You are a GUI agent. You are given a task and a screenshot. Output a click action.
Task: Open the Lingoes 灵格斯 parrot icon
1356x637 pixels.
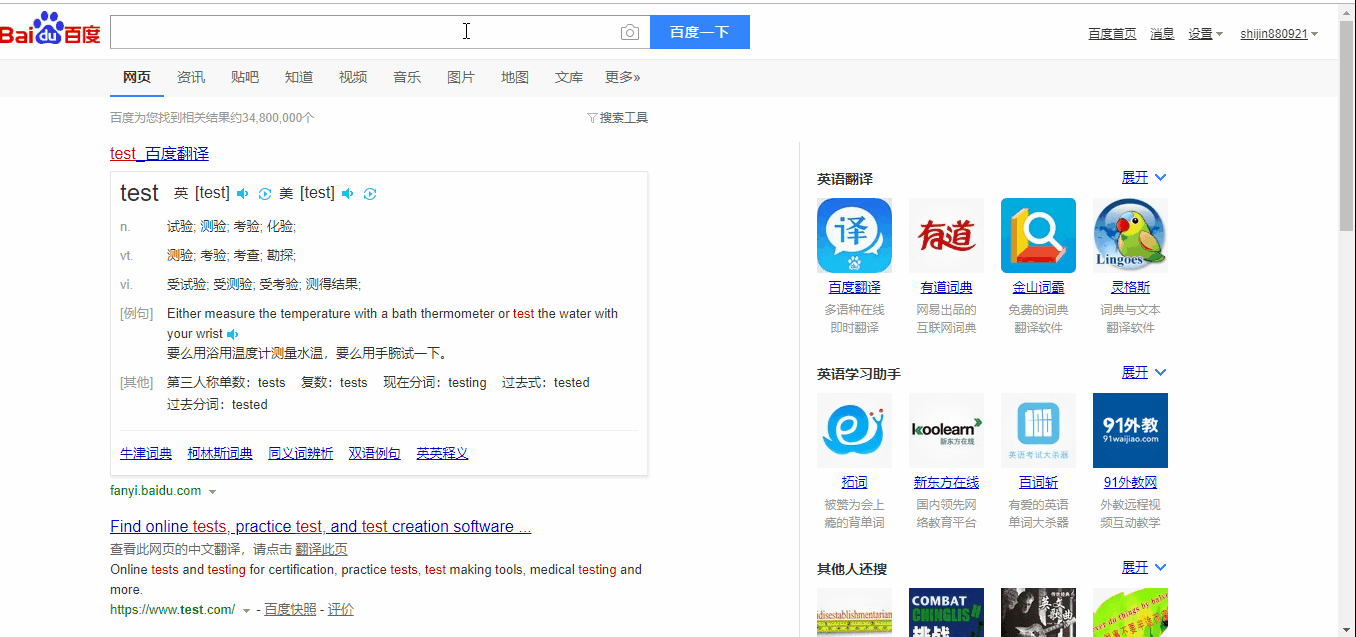point(1130,235)
